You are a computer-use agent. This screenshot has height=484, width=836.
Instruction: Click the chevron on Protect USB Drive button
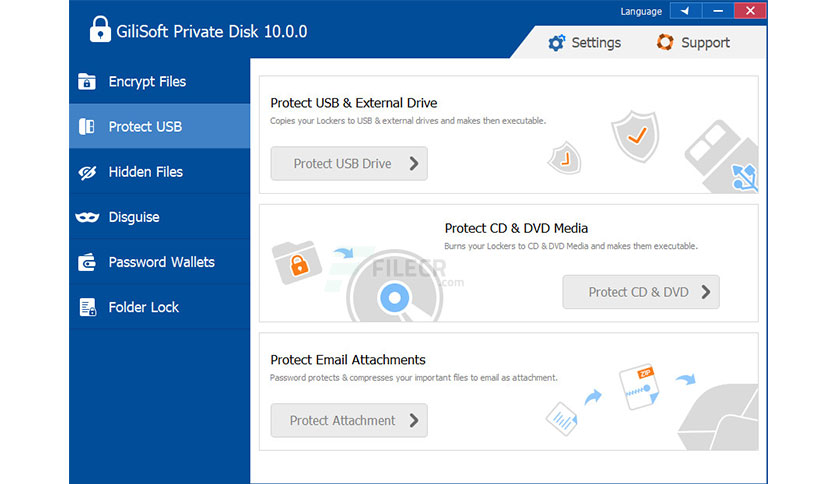[x=414, y=164]
